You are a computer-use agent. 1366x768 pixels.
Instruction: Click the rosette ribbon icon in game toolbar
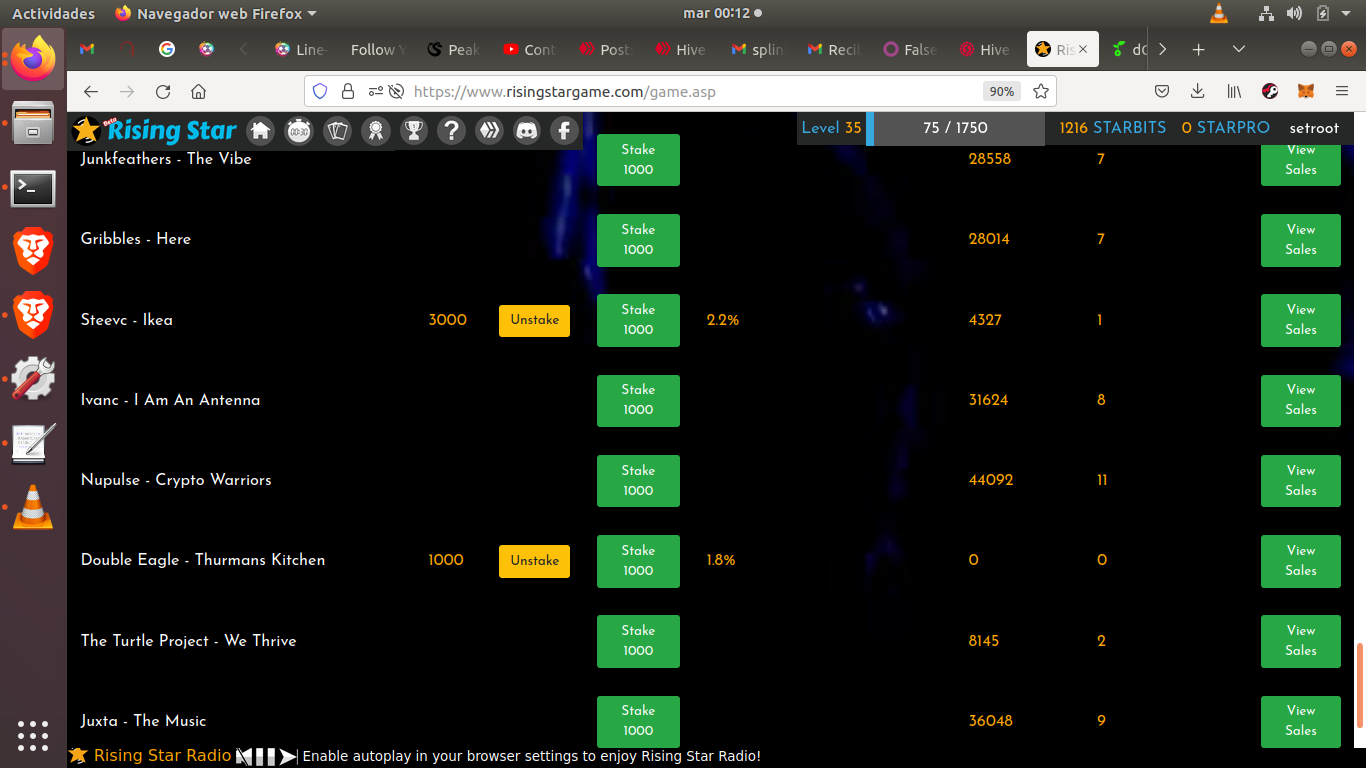[x=375, y=130]
